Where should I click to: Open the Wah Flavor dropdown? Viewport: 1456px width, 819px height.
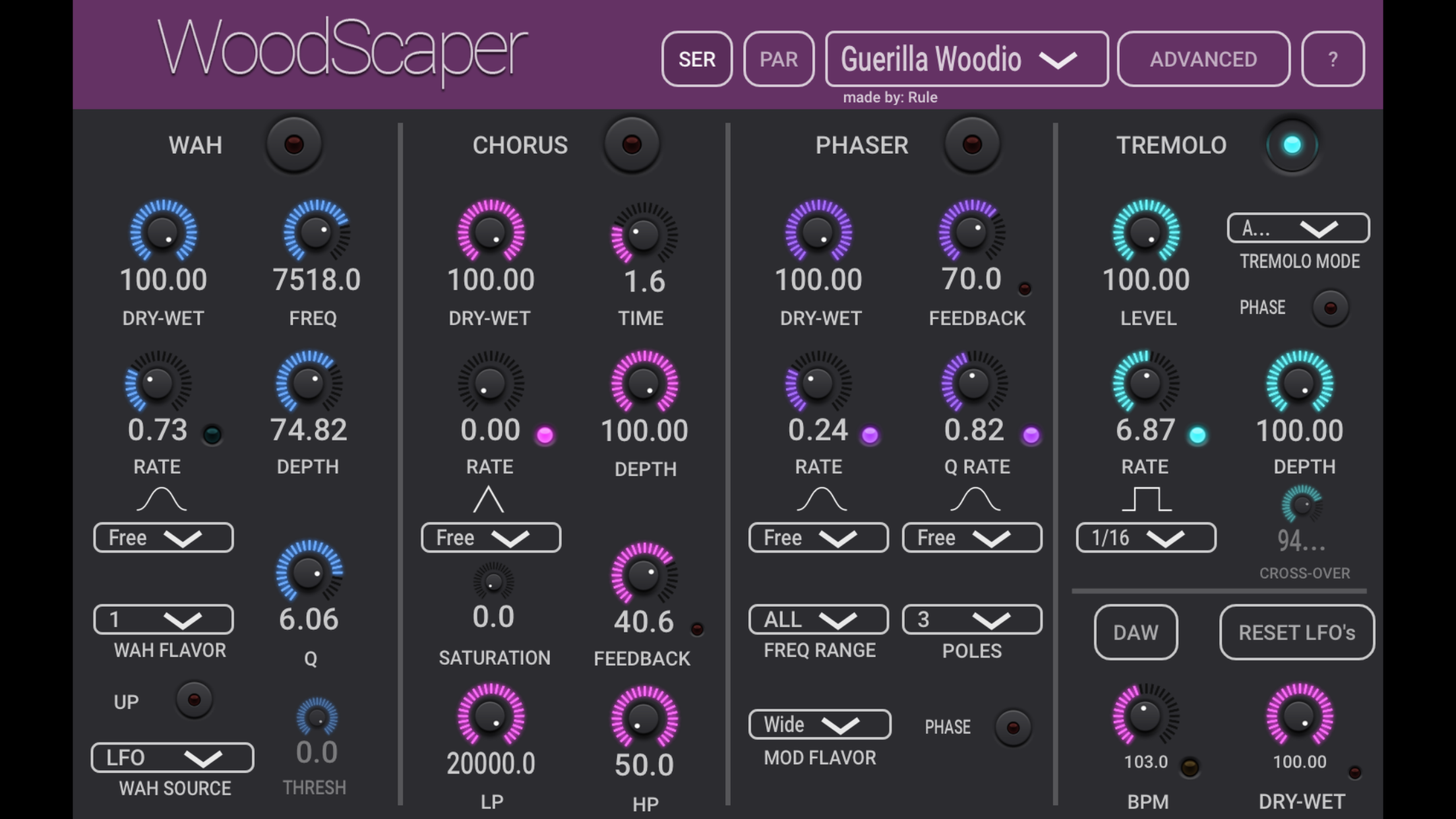coord(163,619)
